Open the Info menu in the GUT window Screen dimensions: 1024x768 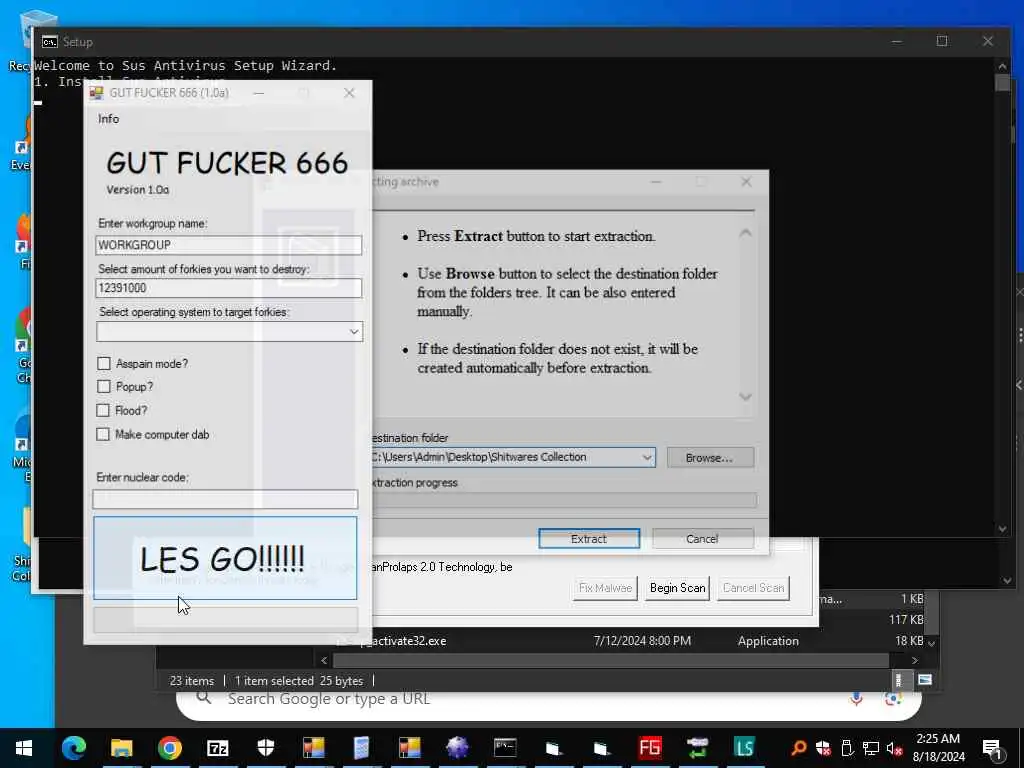click(x=108, y=119)
